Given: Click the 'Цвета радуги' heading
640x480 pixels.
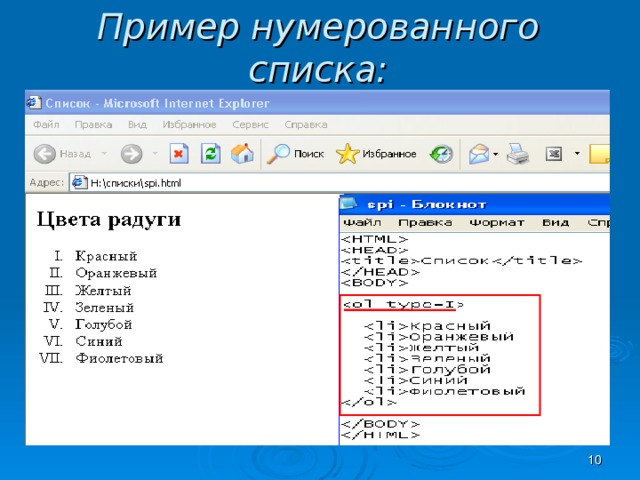Looking at the screenshot, I should click(x=109, y=219).
